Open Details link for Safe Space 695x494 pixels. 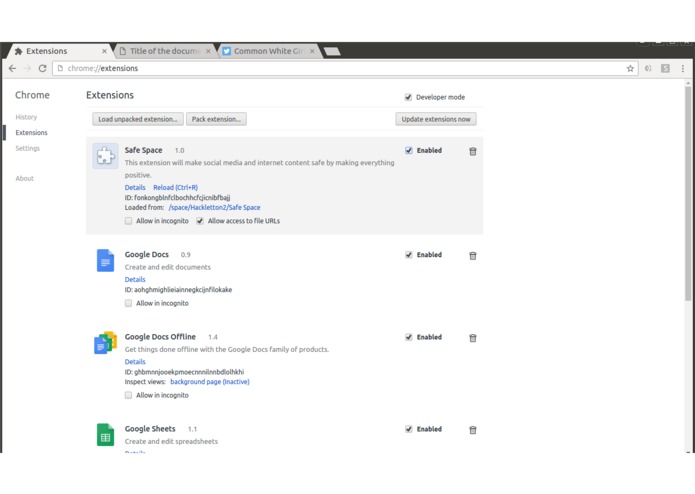(135, 187)
